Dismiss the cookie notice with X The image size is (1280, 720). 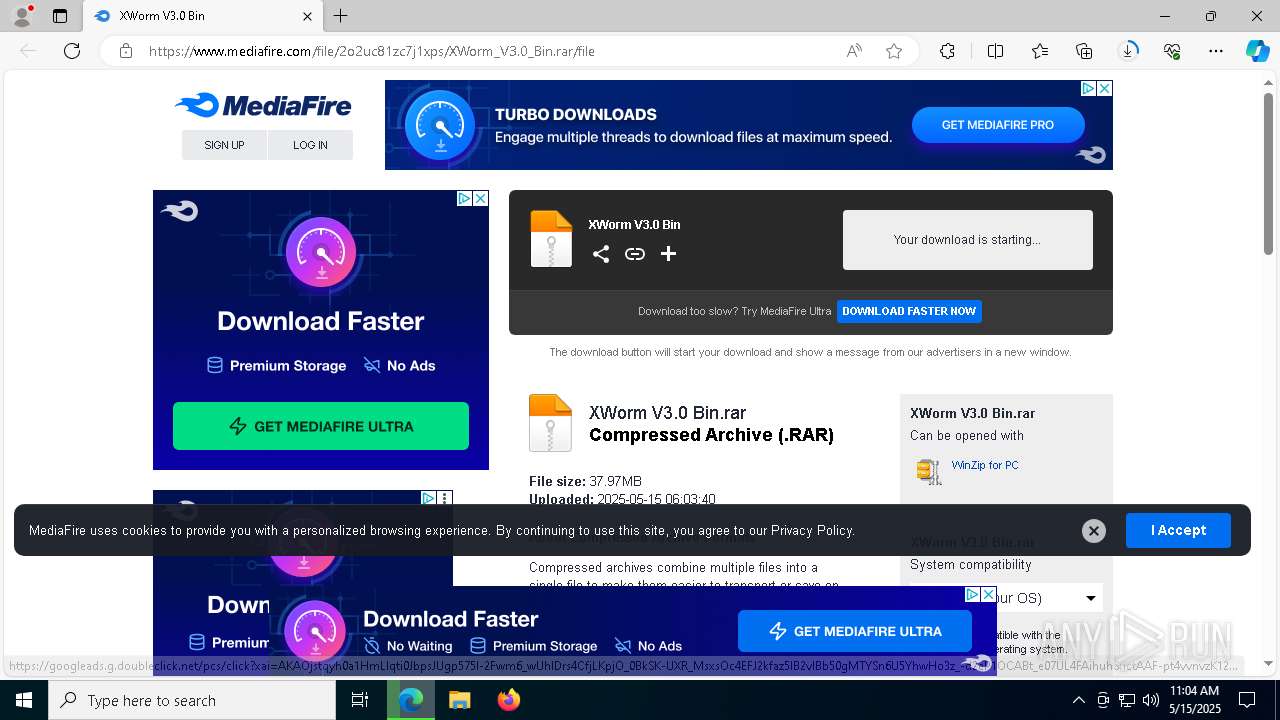1094,531
